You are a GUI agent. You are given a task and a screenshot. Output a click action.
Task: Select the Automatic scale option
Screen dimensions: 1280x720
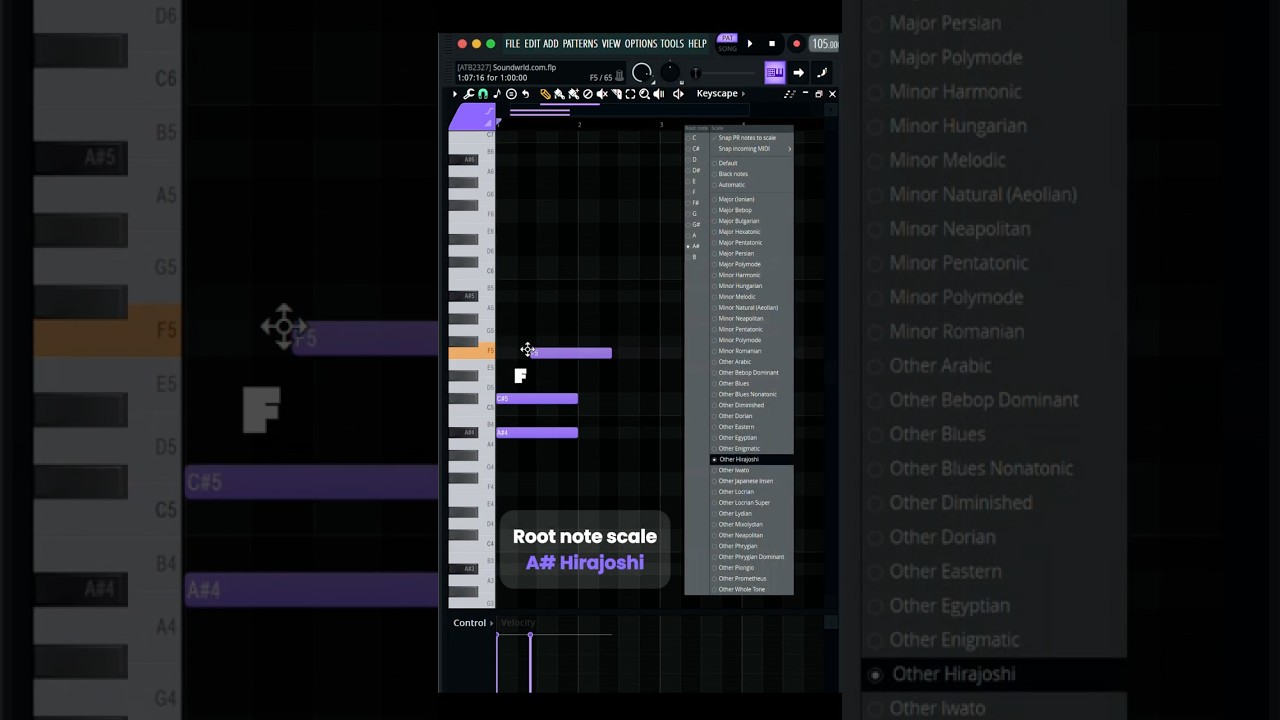pos(732,185)
